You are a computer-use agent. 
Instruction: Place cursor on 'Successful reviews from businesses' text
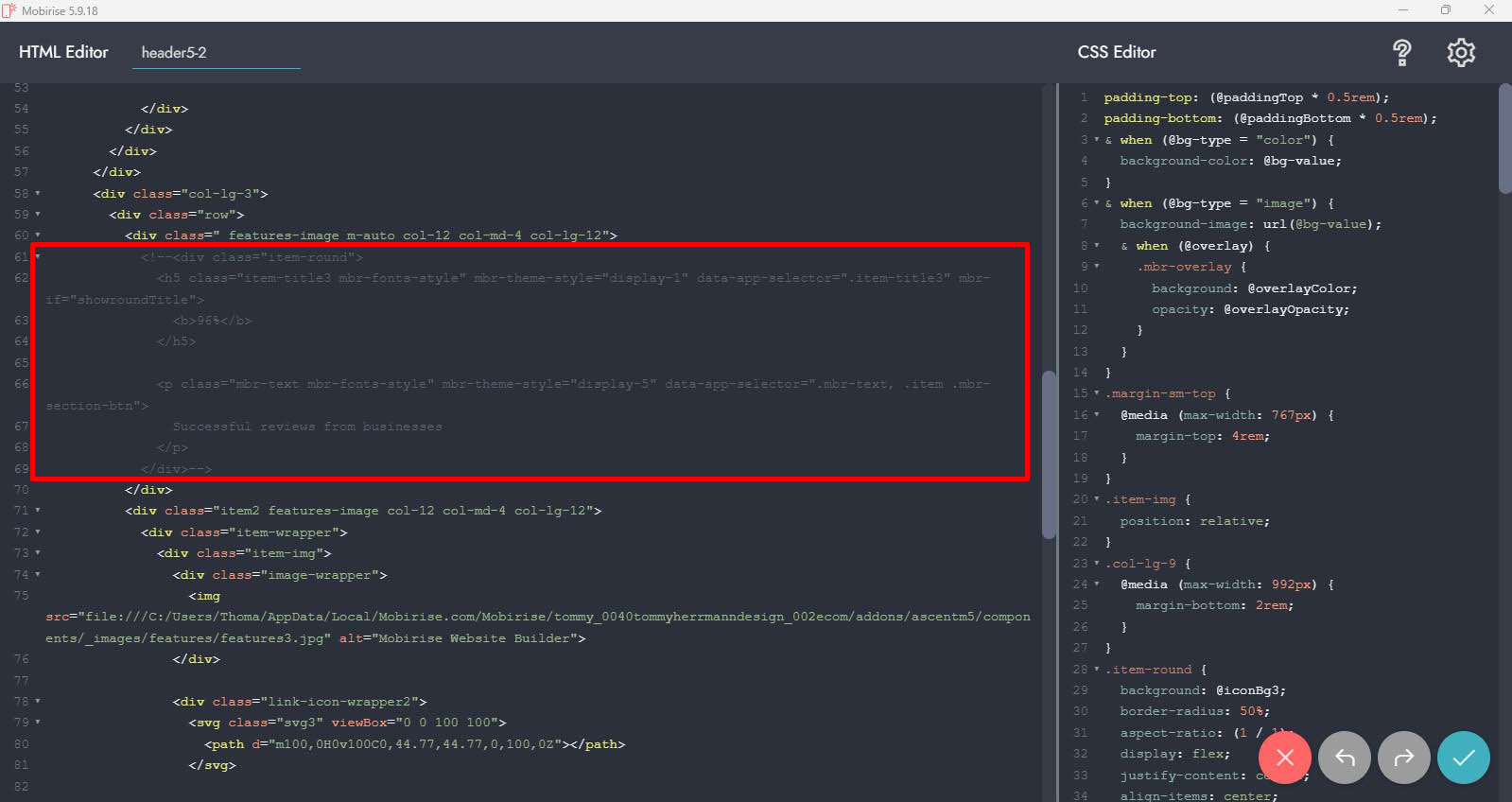(307, 427)
